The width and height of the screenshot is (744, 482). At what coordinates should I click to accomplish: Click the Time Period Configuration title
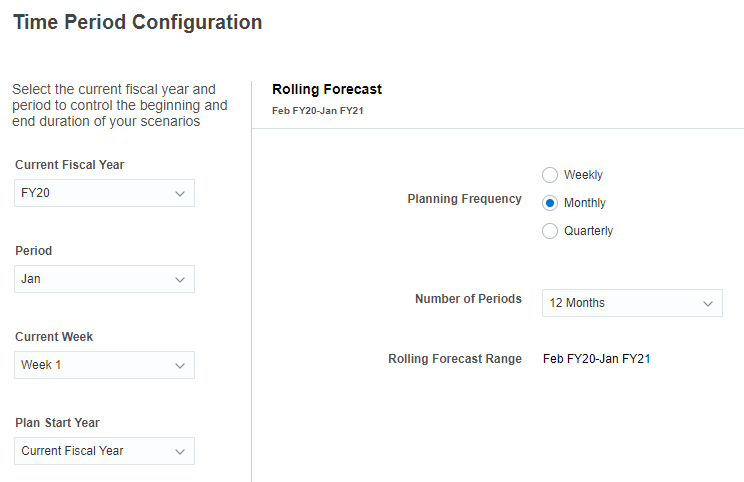137,22
